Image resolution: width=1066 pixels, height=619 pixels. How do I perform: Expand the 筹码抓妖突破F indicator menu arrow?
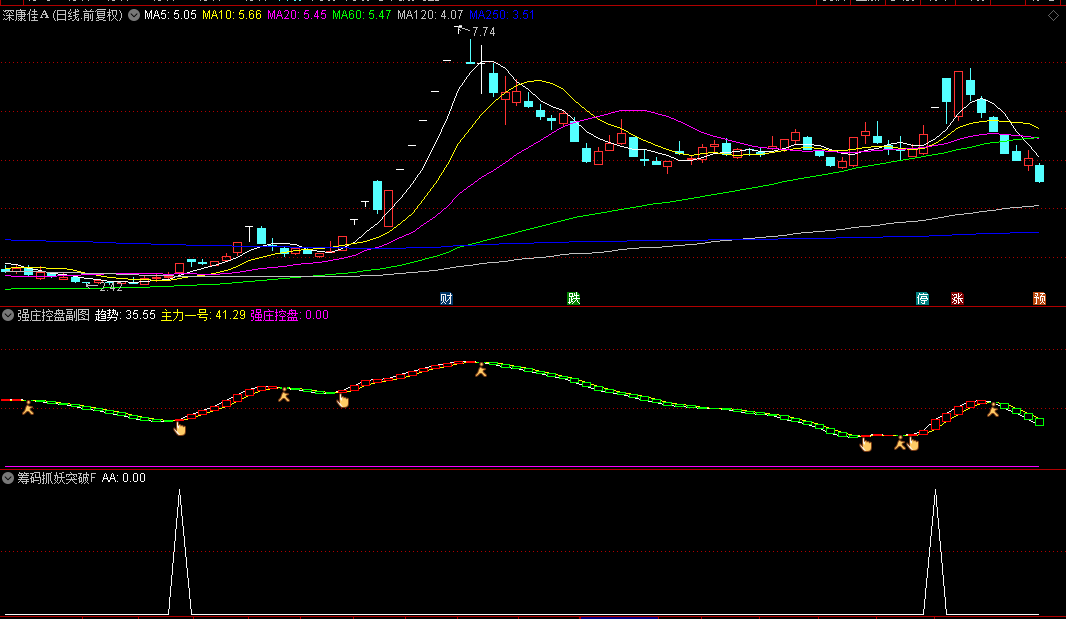(8, 478)
